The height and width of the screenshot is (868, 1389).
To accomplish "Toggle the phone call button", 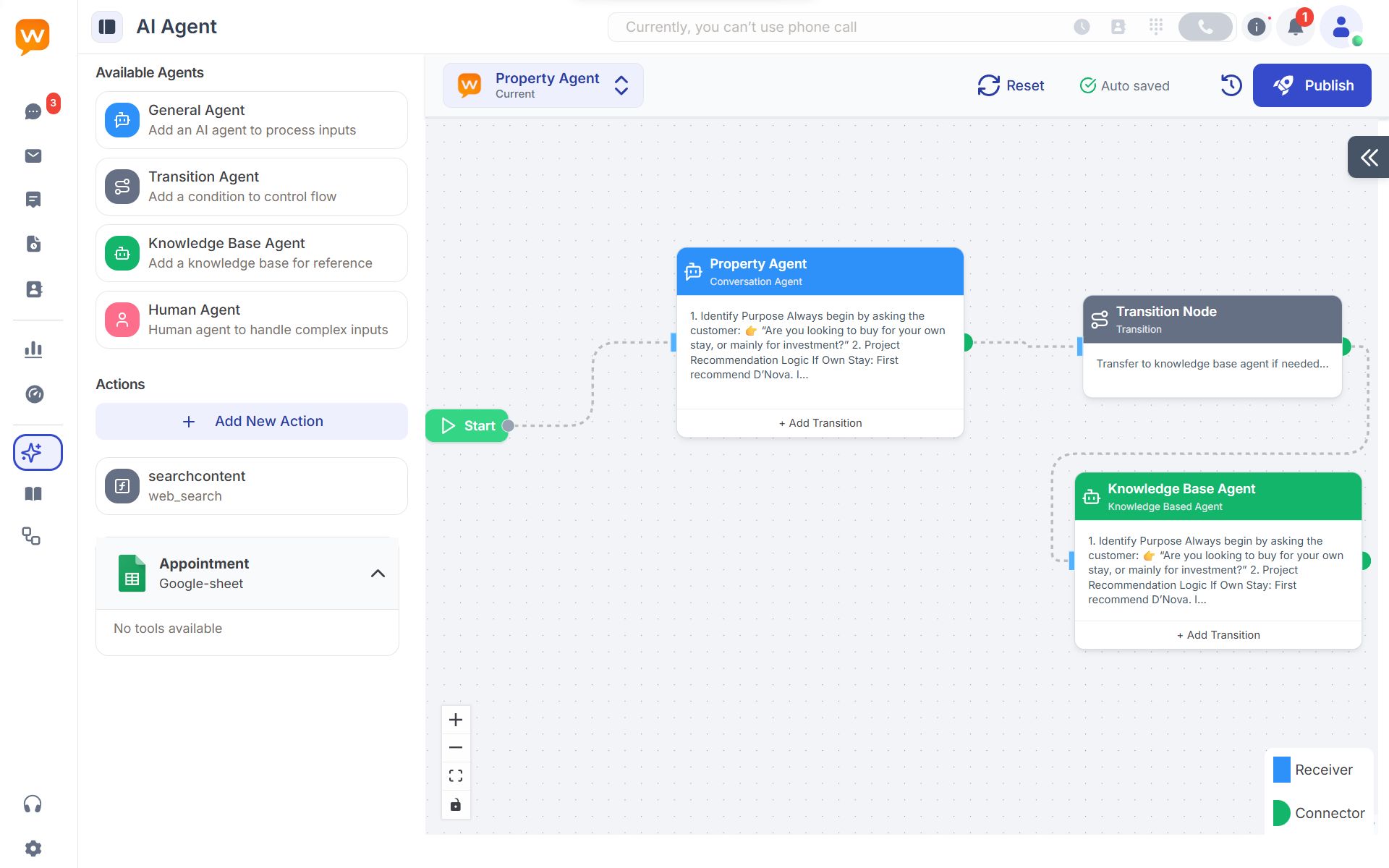I will pyautogui.click(x=1205, y=27).
